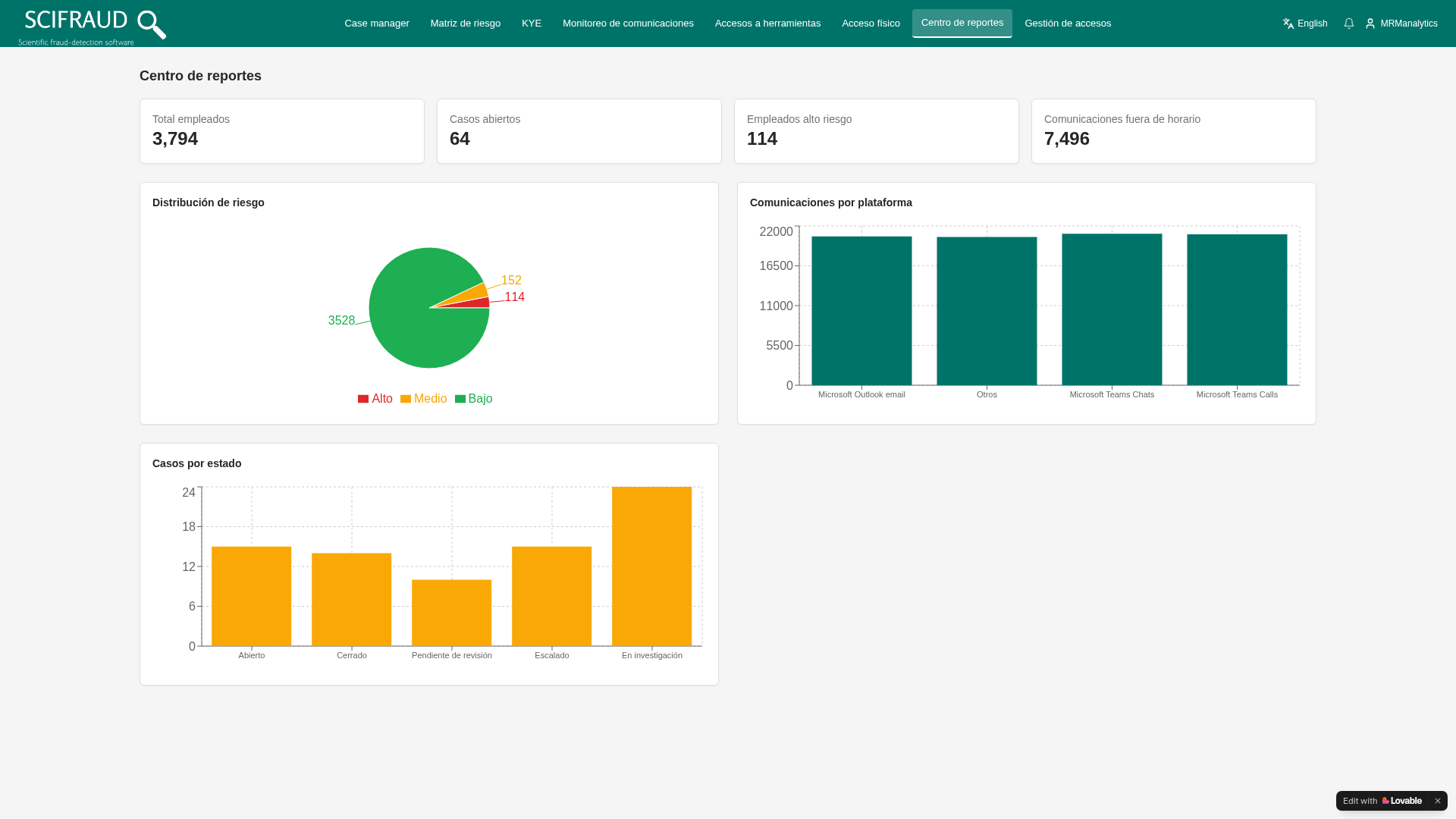Screen dimensions: 1456x819
Task: Click the Microsoft Teams Chats bar
Action: click(1112, 309)
